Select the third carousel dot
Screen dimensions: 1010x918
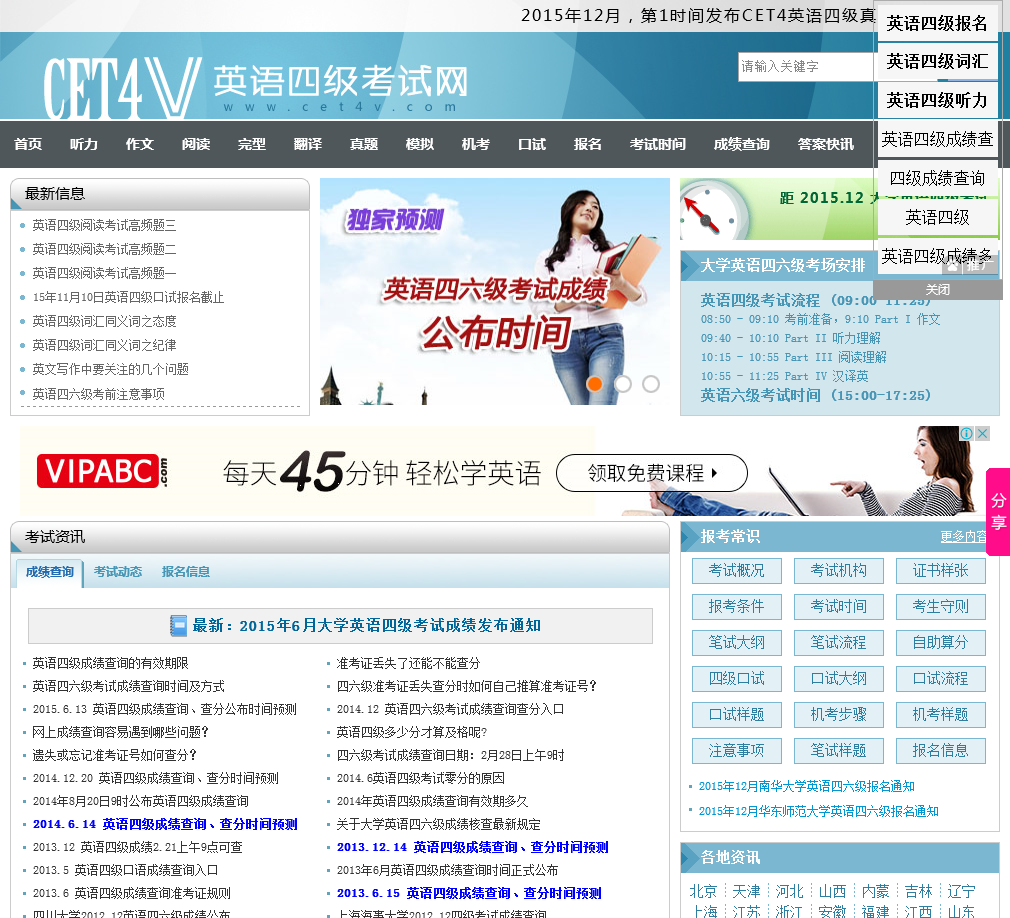pos(651,384)
